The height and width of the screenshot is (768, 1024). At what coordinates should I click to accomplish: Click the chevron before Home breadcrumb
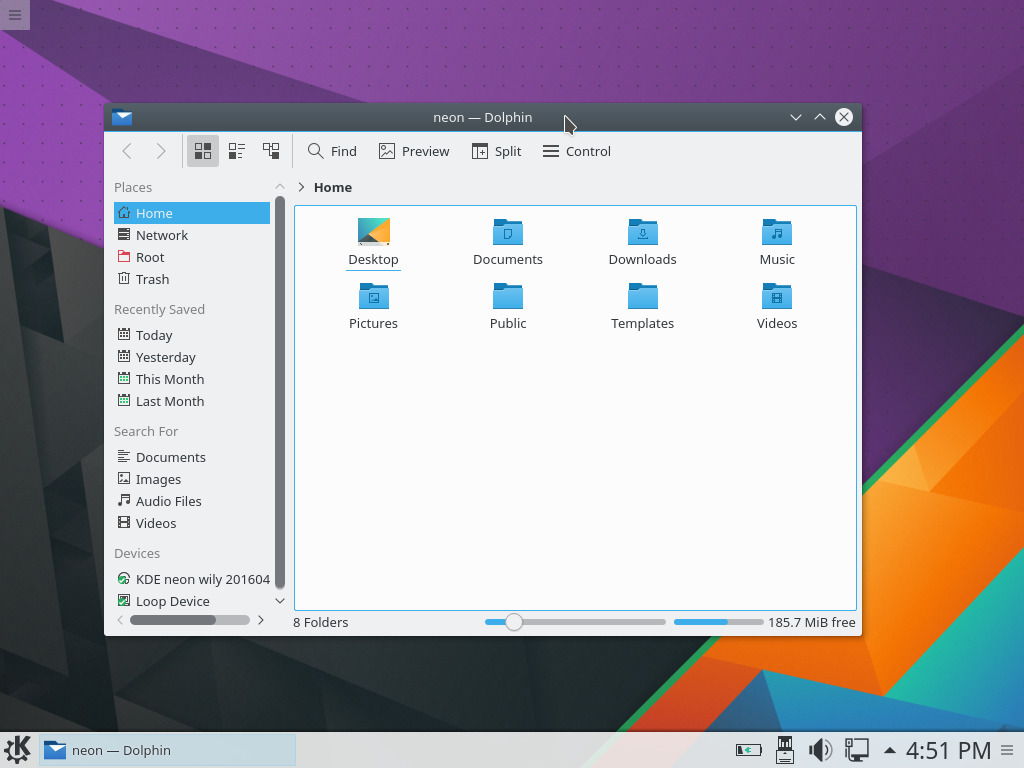click(x=300, y=187)
